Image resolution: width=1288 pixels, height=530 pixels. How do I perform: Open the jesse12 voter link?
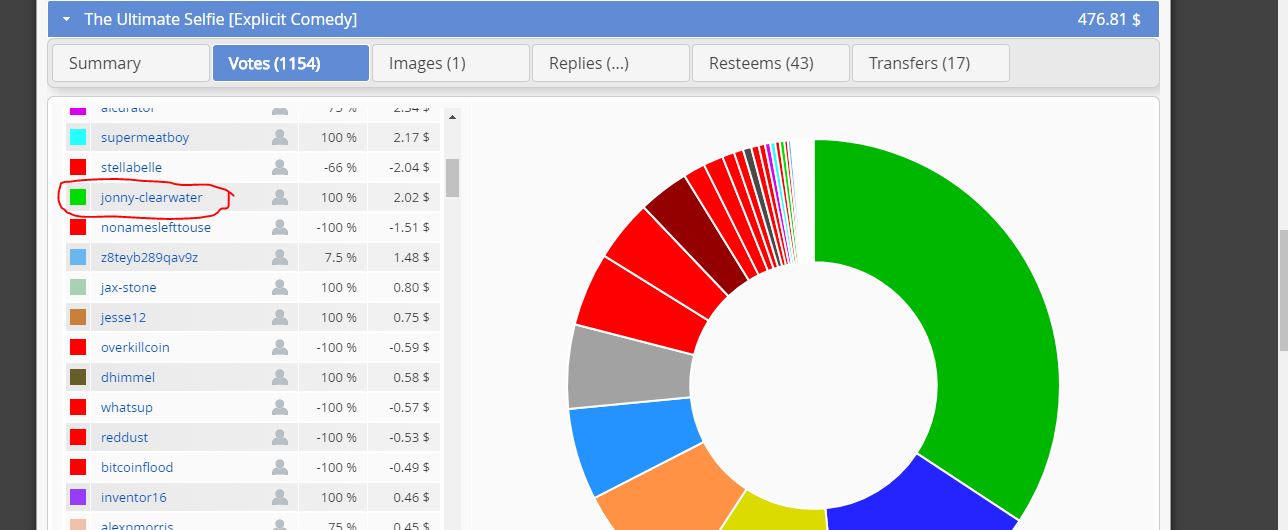coord(124,317)
